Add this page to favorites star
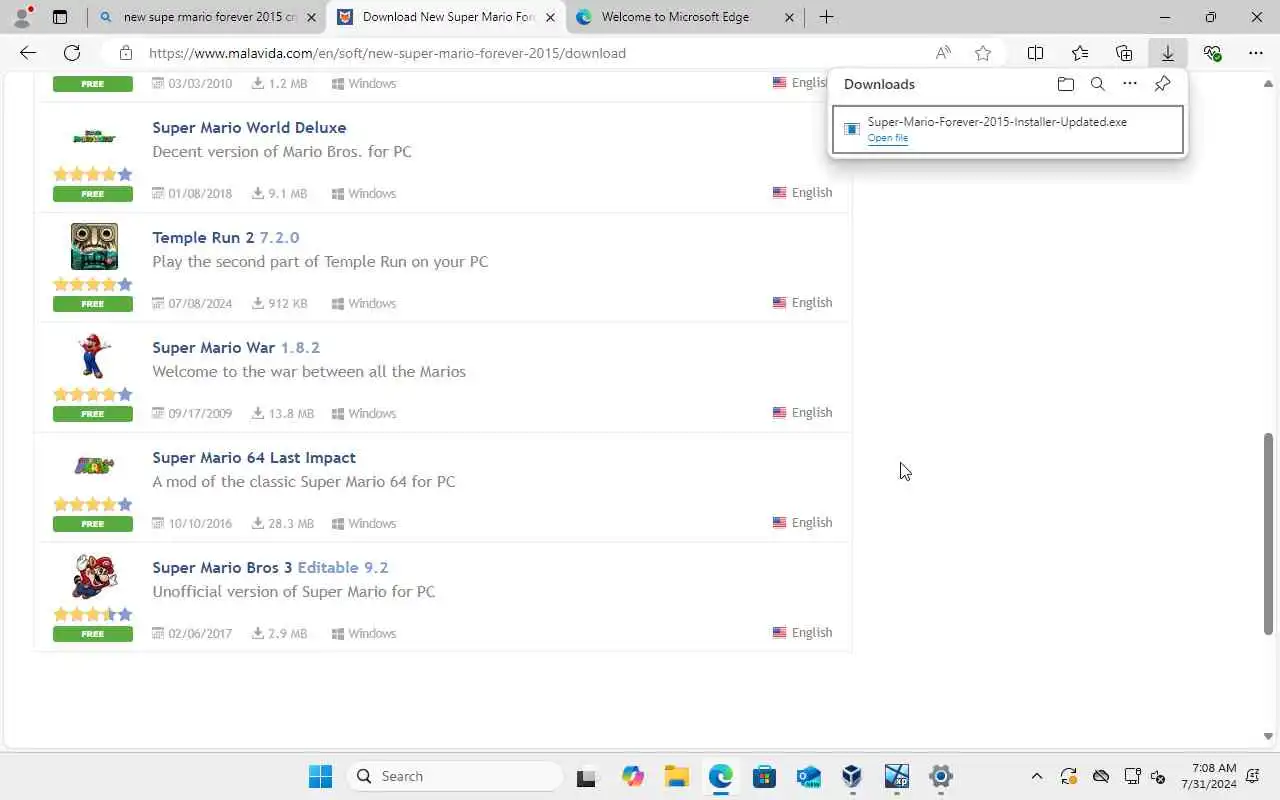The height and width of the screenshot is (800, 1280). click(983, 53)
